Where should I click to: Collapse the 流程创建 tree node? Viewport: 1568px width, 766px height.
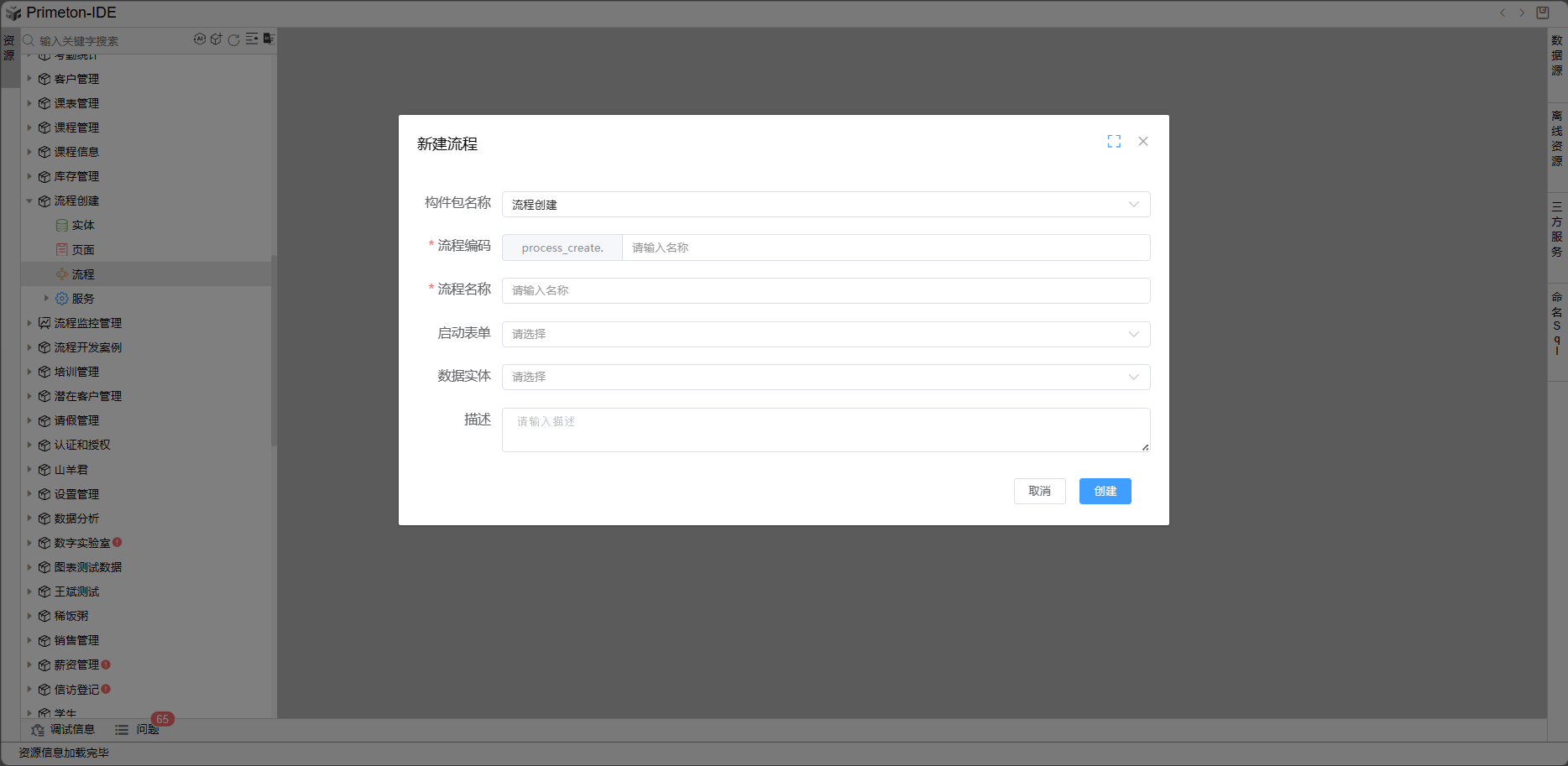[29, 201]
